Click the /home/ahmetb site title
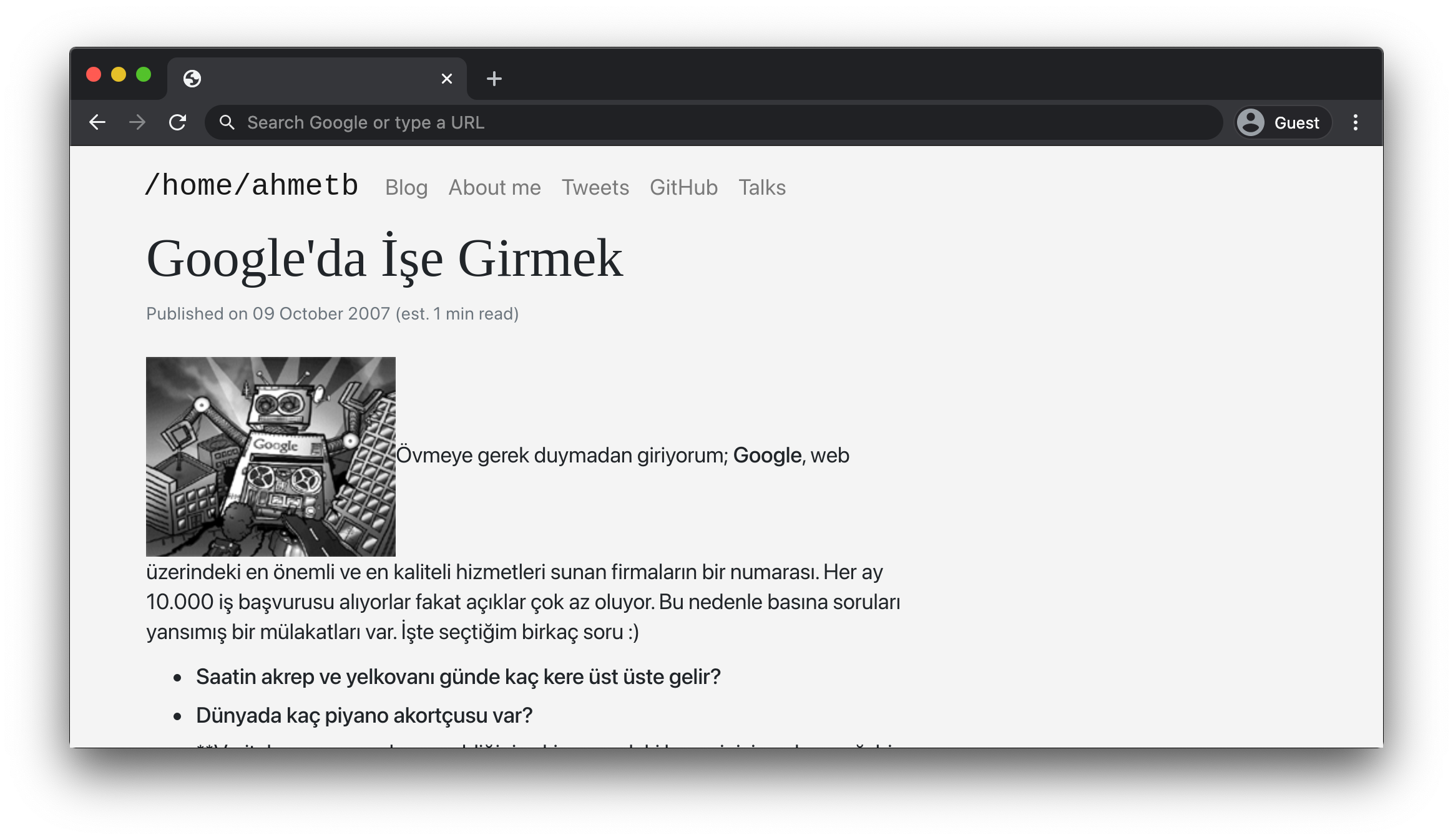The width and height of the screenshot is (1453, 840). click(x=252, y=185)
